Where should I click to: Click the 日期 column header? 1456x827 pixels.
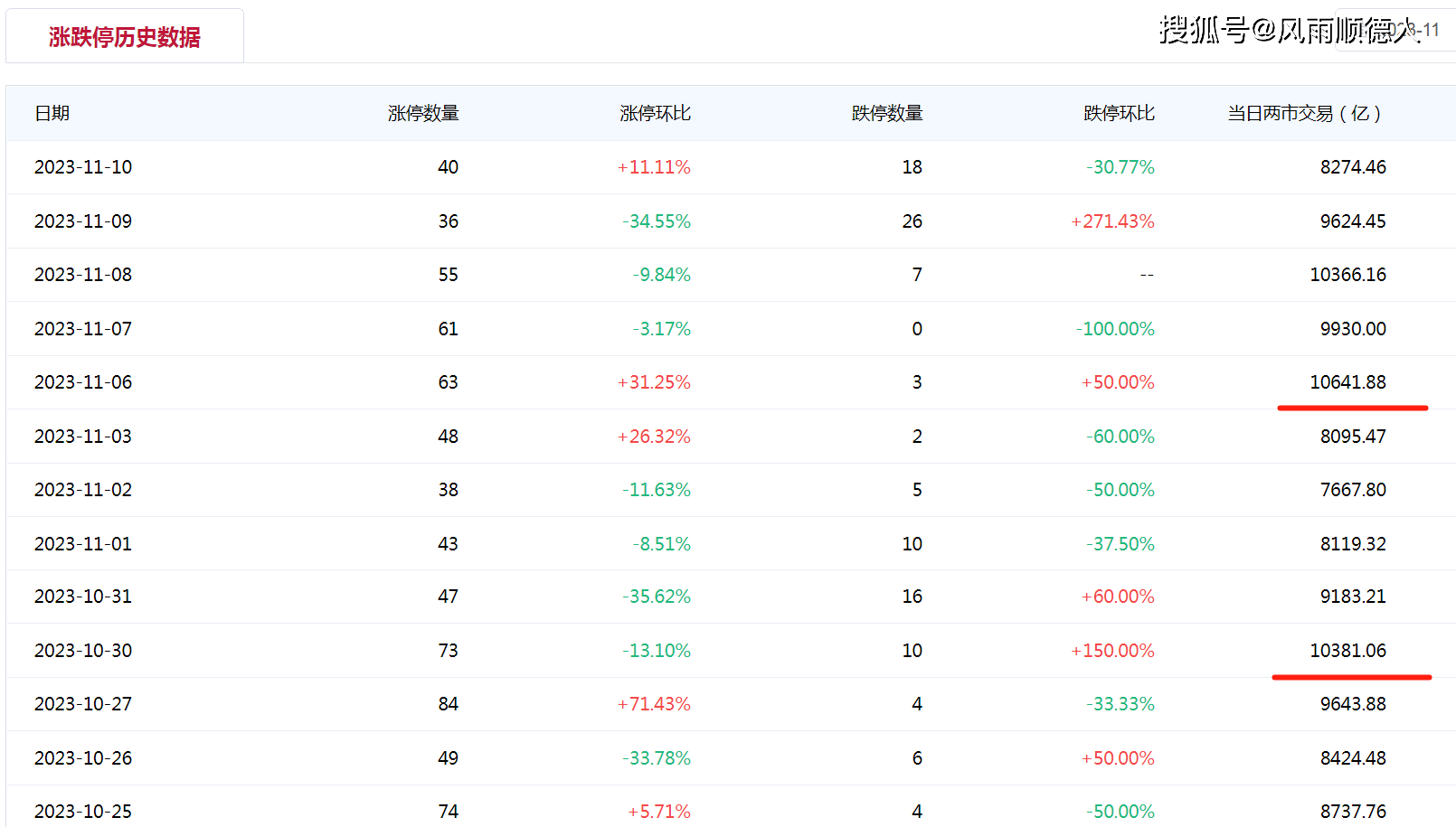click(52, 113)
